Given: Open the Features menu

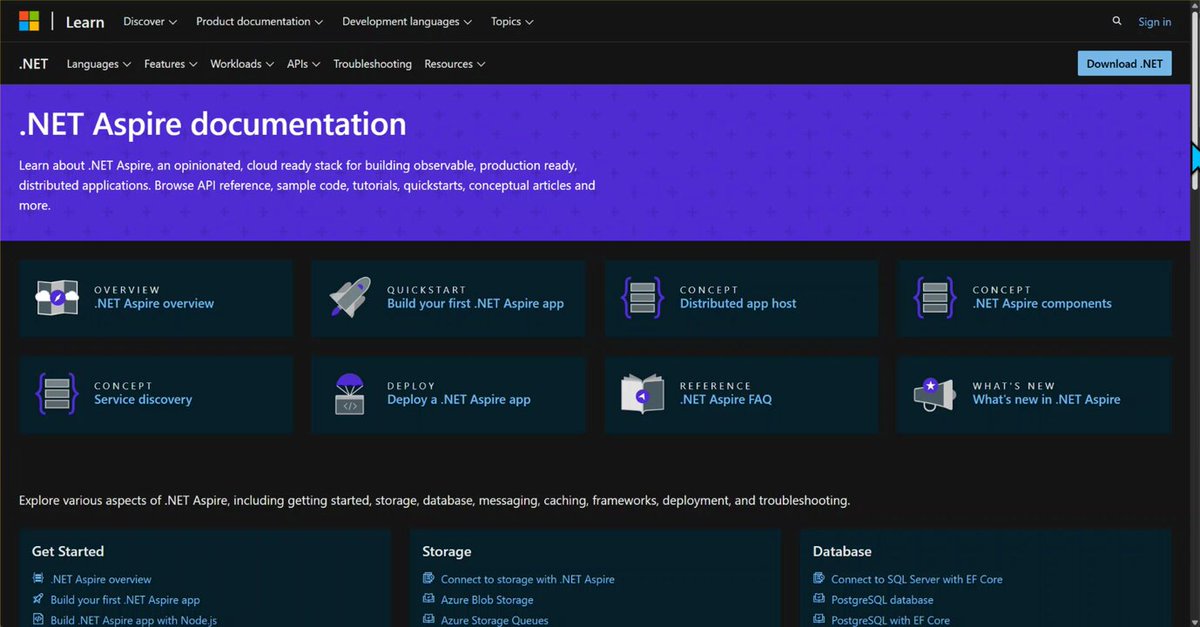Looking at the screenshot, I should [x=171, y=64].
